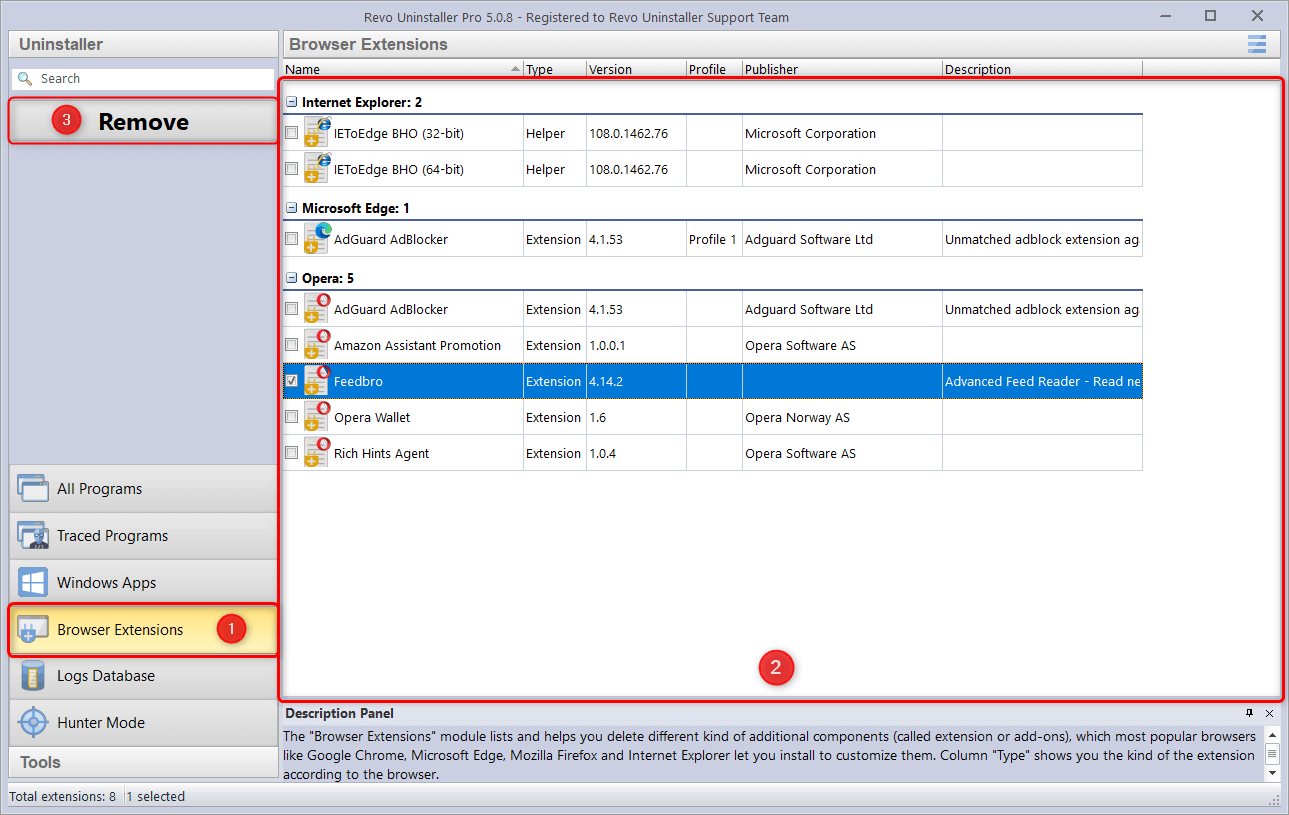Viewport: 1289px width, 815px height.
Task: Check the IEToEdge BHO (64-bit) checkbox
Action: pos(291,169)
